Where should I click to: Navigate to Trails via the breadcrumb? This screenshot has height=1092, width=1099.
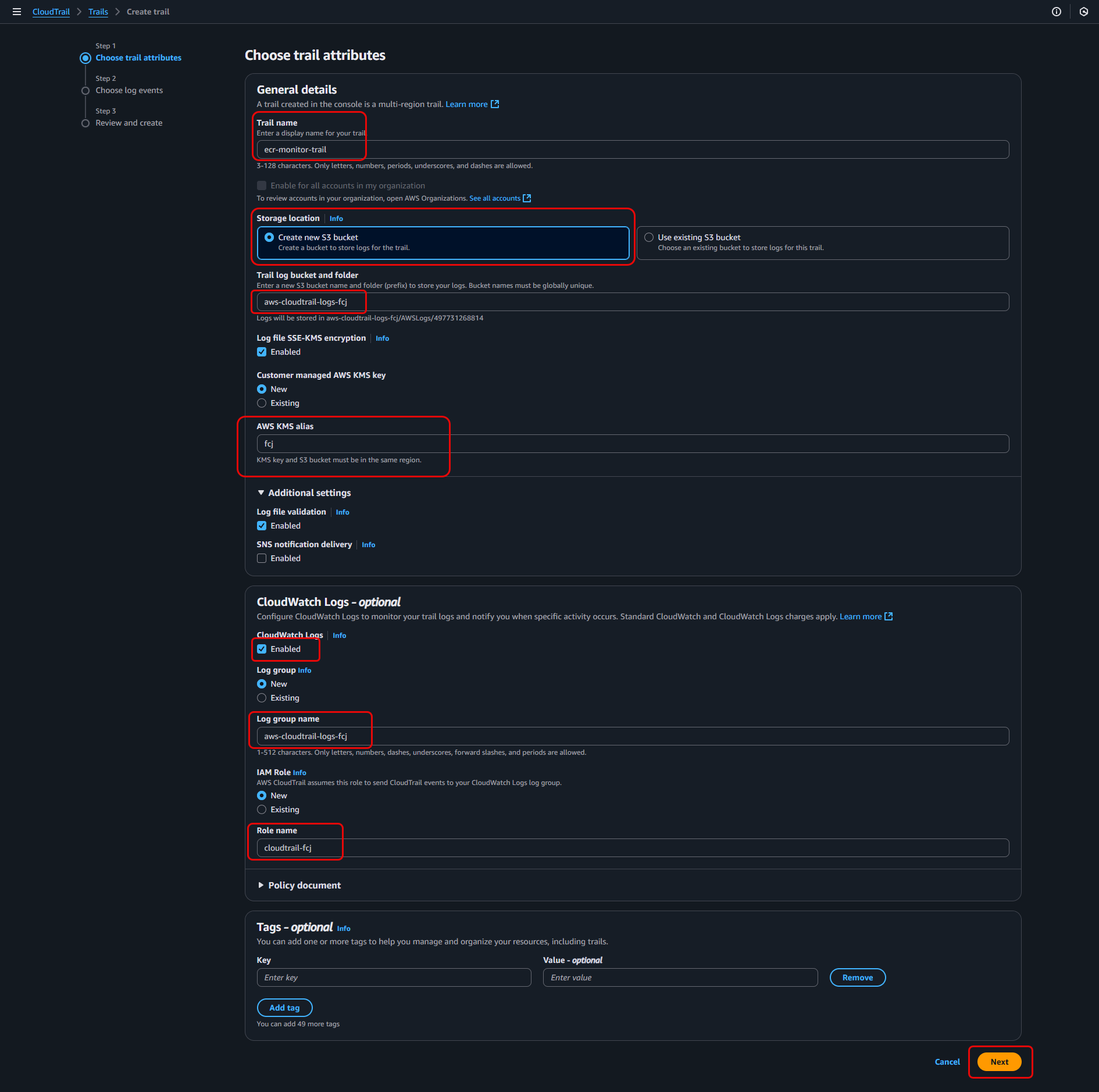(98, 12)
